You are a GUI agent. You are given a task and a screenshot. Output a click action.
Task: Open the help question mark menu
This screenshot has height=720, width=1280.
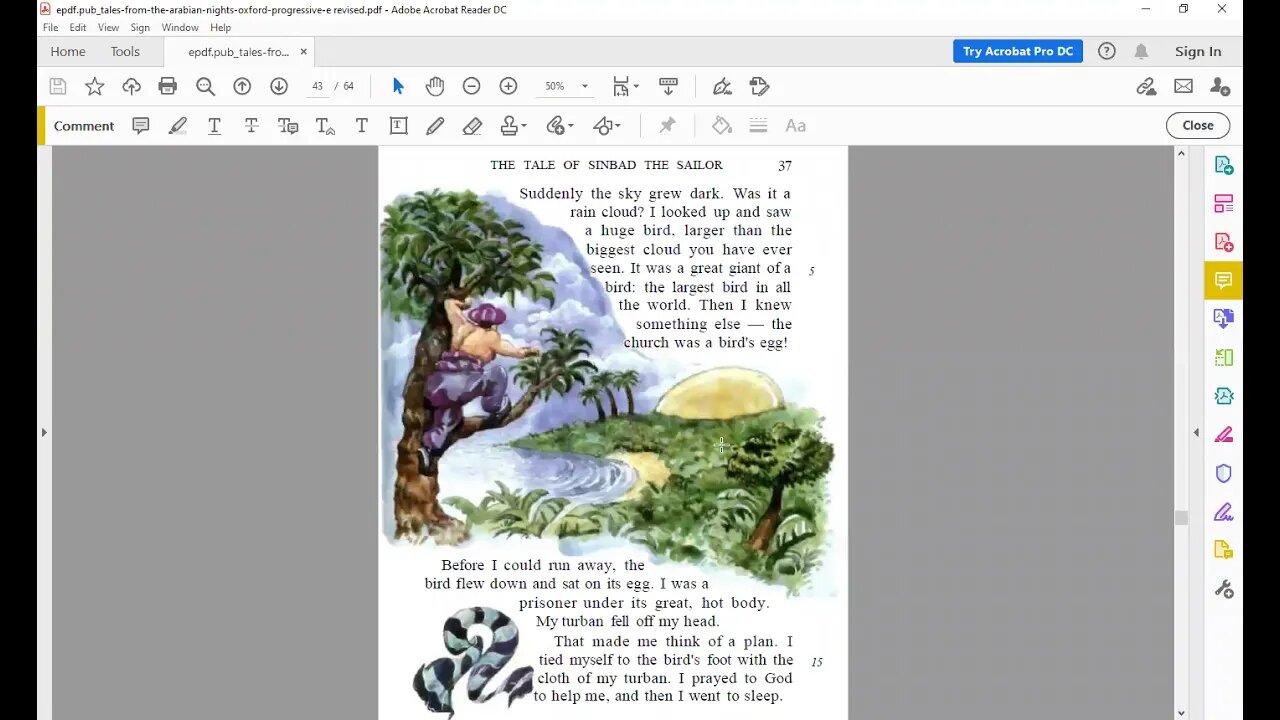pyautogui.click(x=1106, y=51)
